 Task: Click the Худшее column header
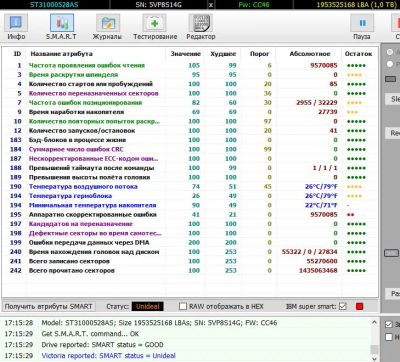click(223, 54)
